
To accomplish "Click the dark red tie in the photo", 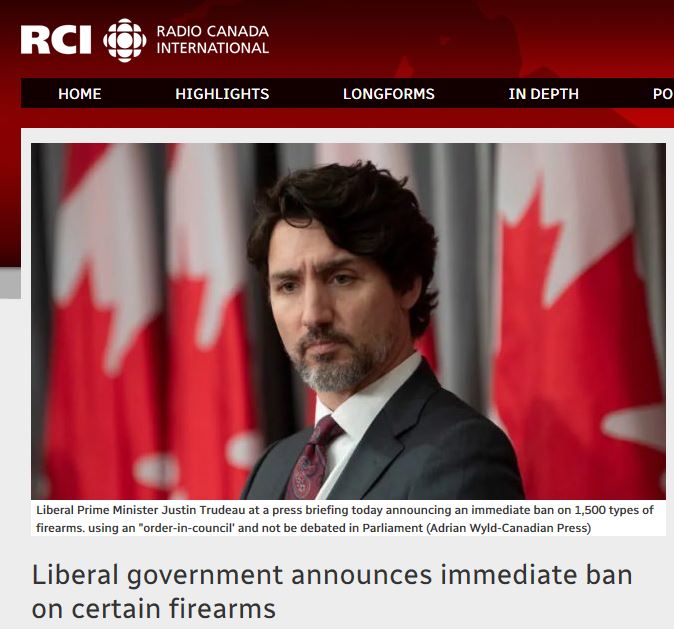I will click(x=312, y=459).
